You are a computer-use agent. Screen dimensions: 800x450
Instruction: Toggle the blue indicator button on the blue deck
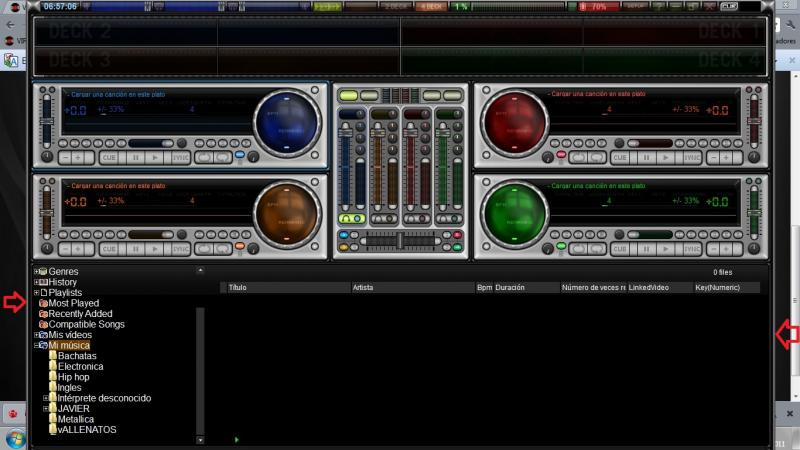point(239,156)
